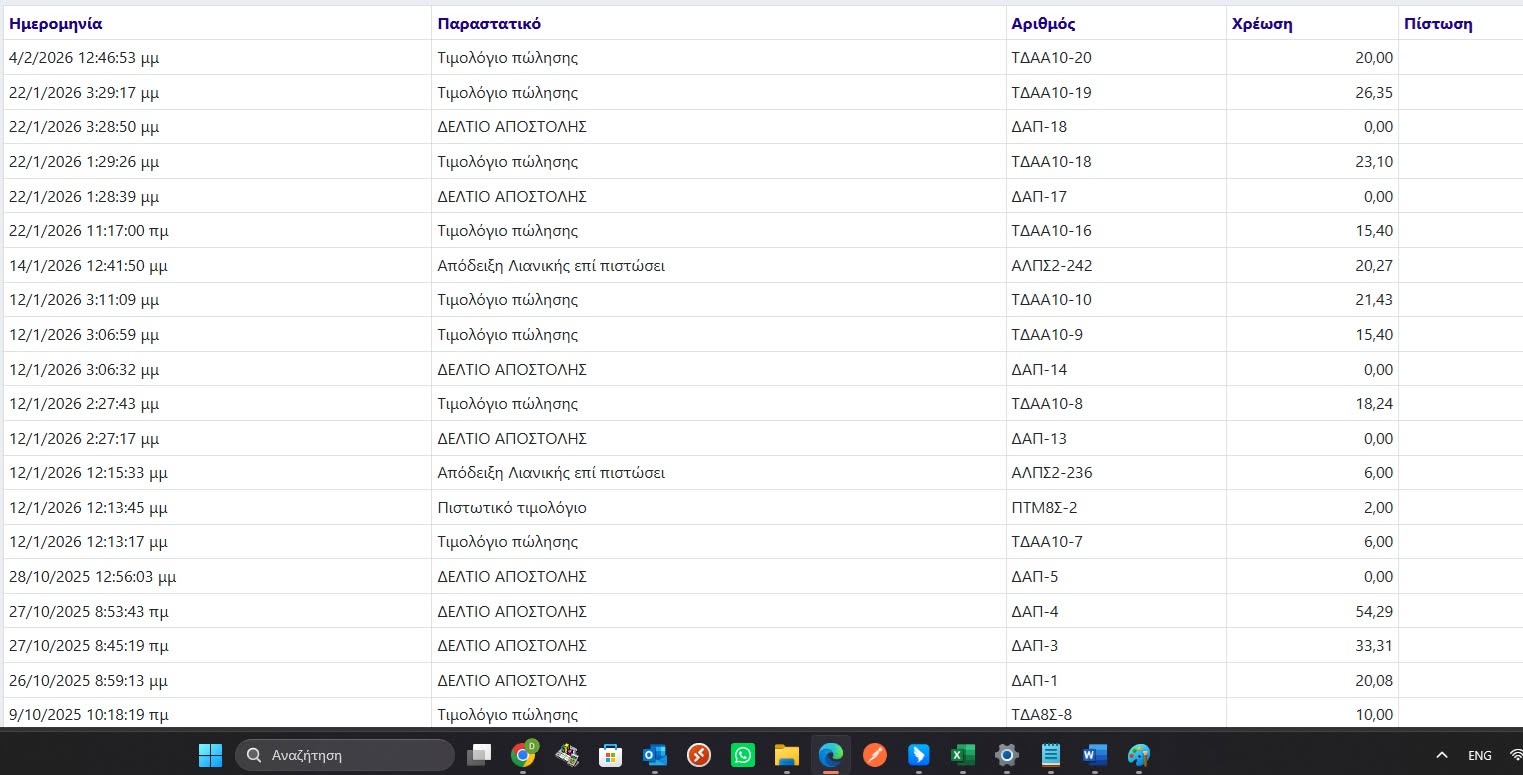Open the Windows Start menu
Screen dimensions: 1523x775
pyautogui.click(x=210, y=755)
